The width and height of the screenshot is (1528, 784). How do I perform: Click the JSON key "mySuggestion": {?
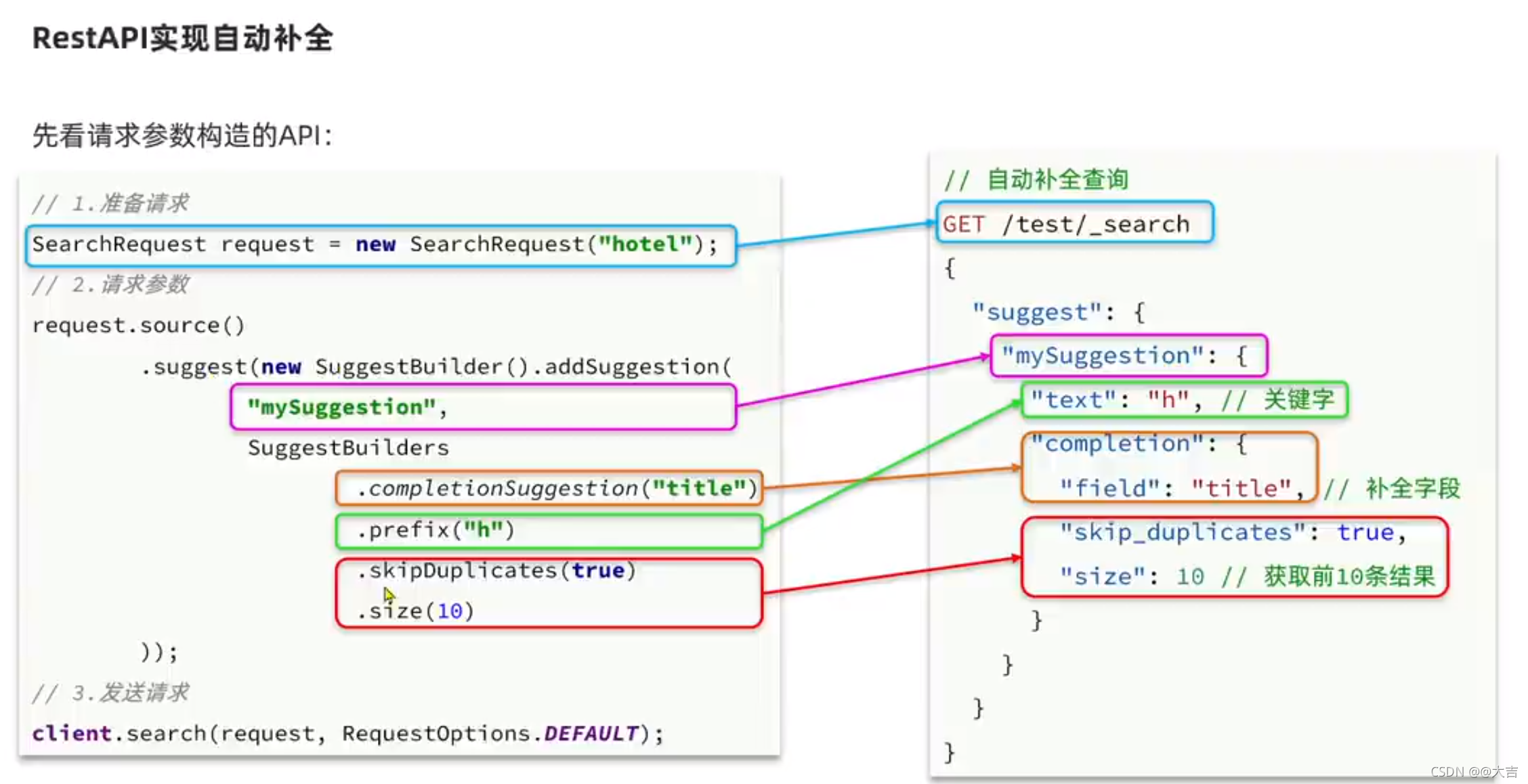click(1124, 355)
